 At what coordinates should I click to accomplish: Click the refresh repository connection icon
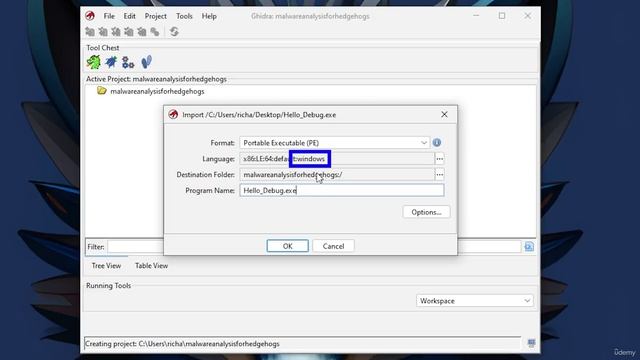pos(174,31)
